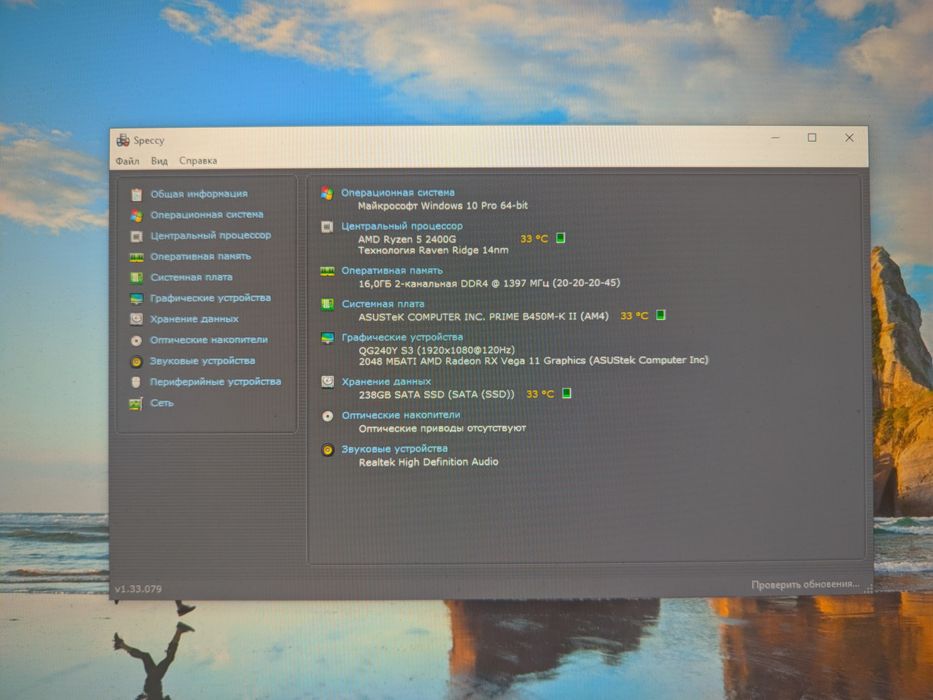933x700 pixels.
Task: Select sidebar item Хранение данных
Action: click(194, 319)
